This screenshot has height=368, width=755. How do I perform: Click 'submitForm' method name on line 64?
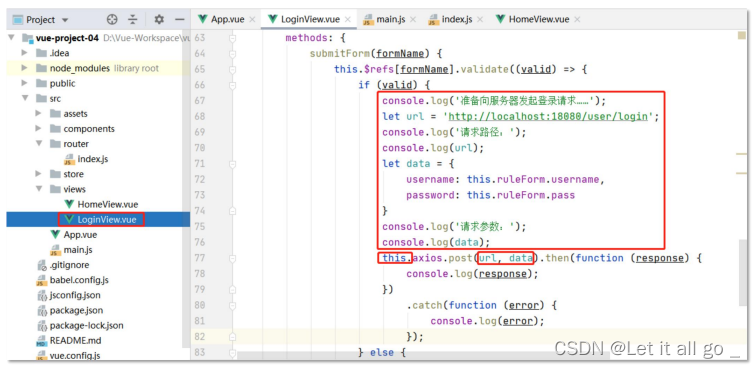(x=340, y=53)
